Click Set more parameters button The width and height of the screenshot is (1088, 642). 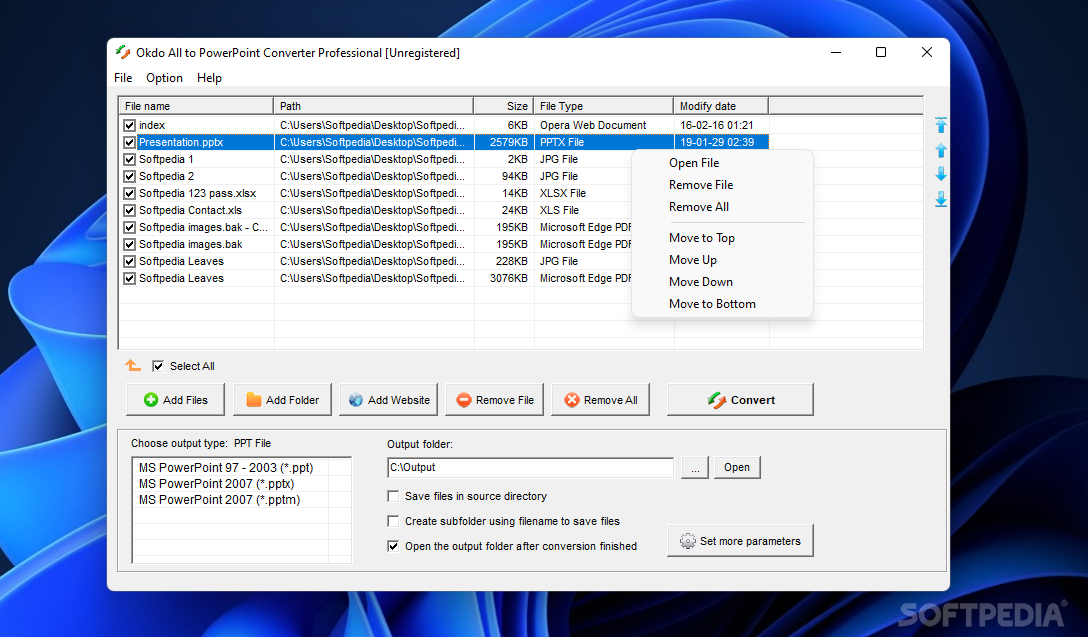point(740,541)
